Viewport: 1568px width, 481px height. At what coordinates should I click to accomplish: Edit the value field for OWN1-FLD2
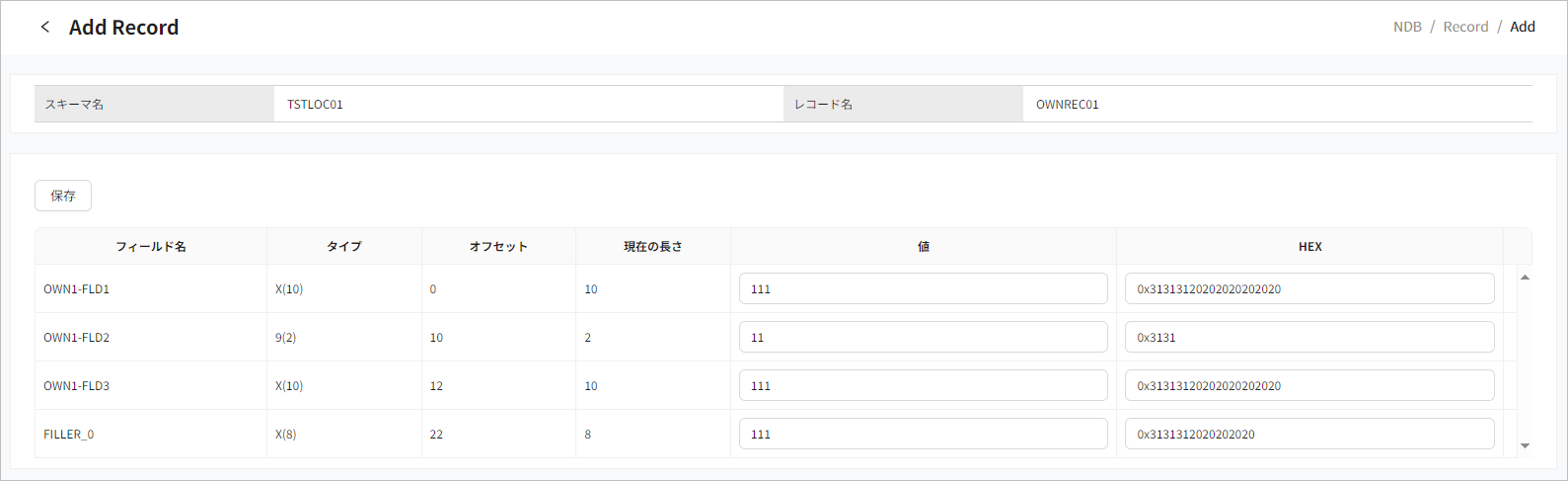923,338
